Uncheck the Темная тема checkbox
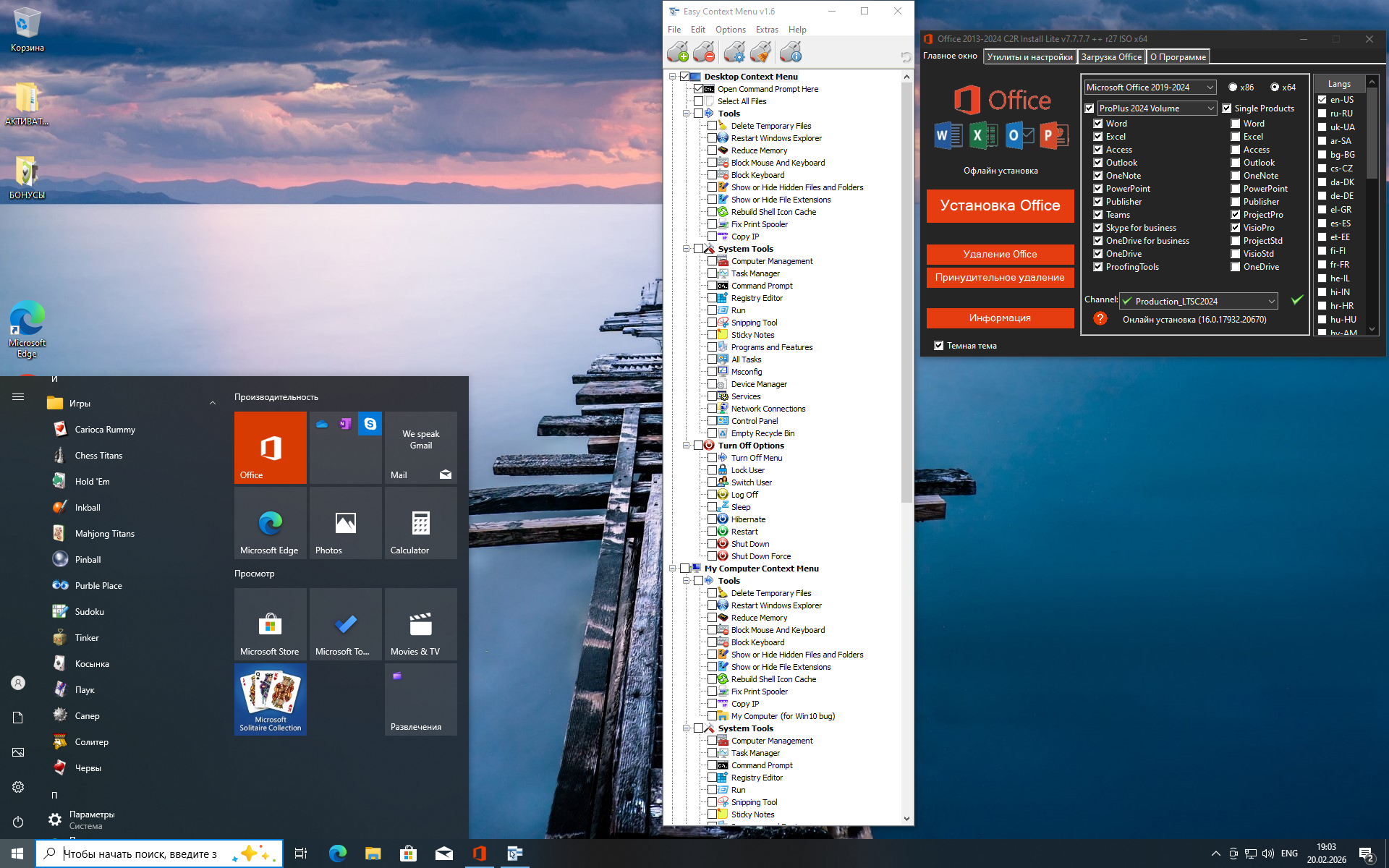This screenshot has width=1389, height=868. click(x=939, y=346)
